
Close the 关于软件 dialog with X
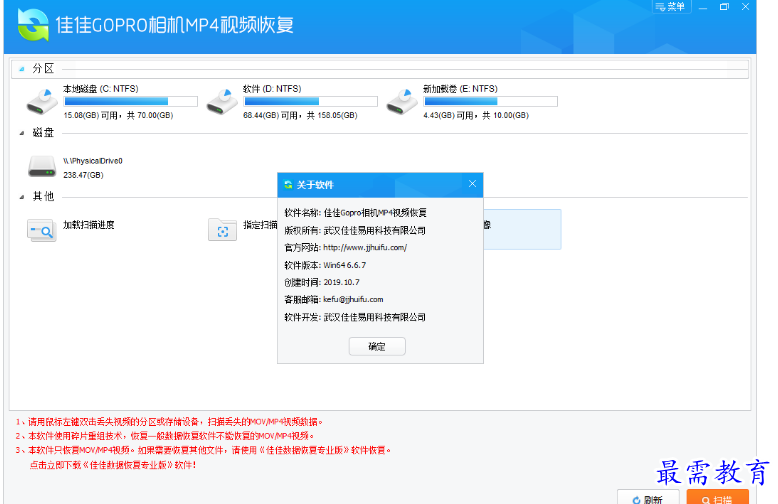click(x=472, y=185)
